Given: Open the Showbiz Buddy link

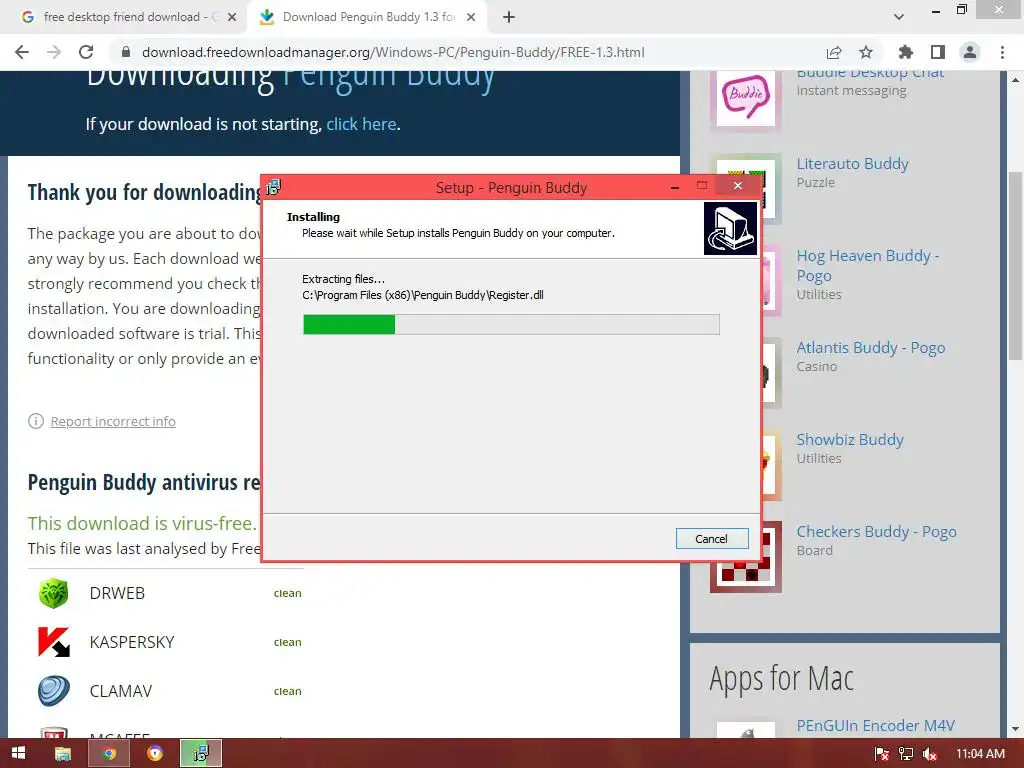Looking at the screenshot, I should (850, 440).
